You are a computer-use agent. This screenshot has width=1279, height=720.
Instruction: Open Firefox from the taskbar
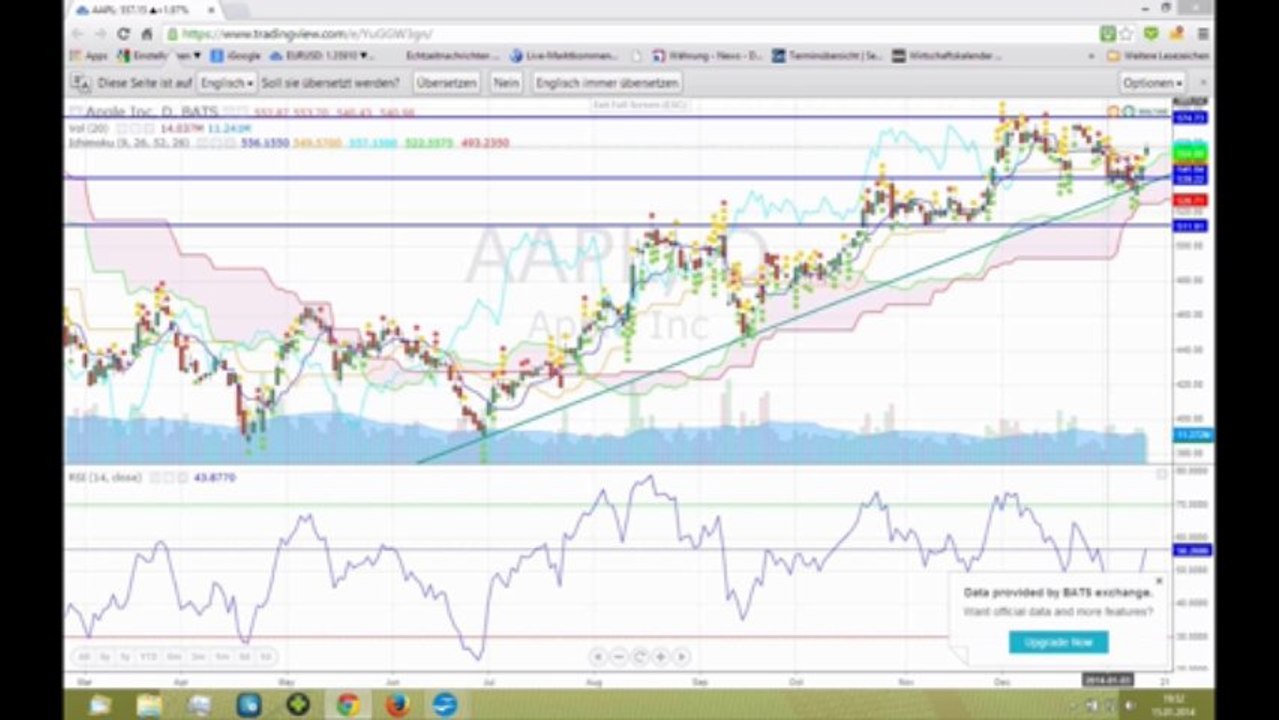(x=397, y=705)
